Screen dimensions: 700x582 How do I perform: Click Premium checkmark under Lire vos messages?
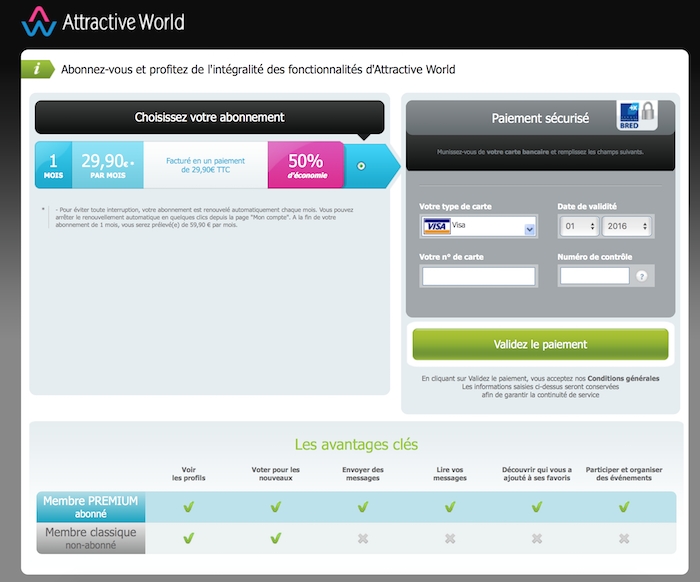click(450, 507)
